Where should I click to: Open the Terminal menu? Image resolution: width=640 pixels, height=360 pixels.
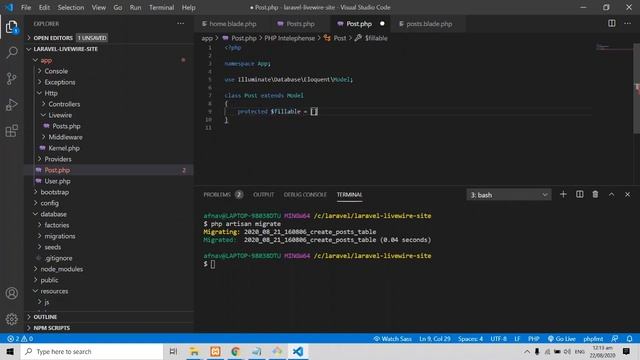point(161,7)
